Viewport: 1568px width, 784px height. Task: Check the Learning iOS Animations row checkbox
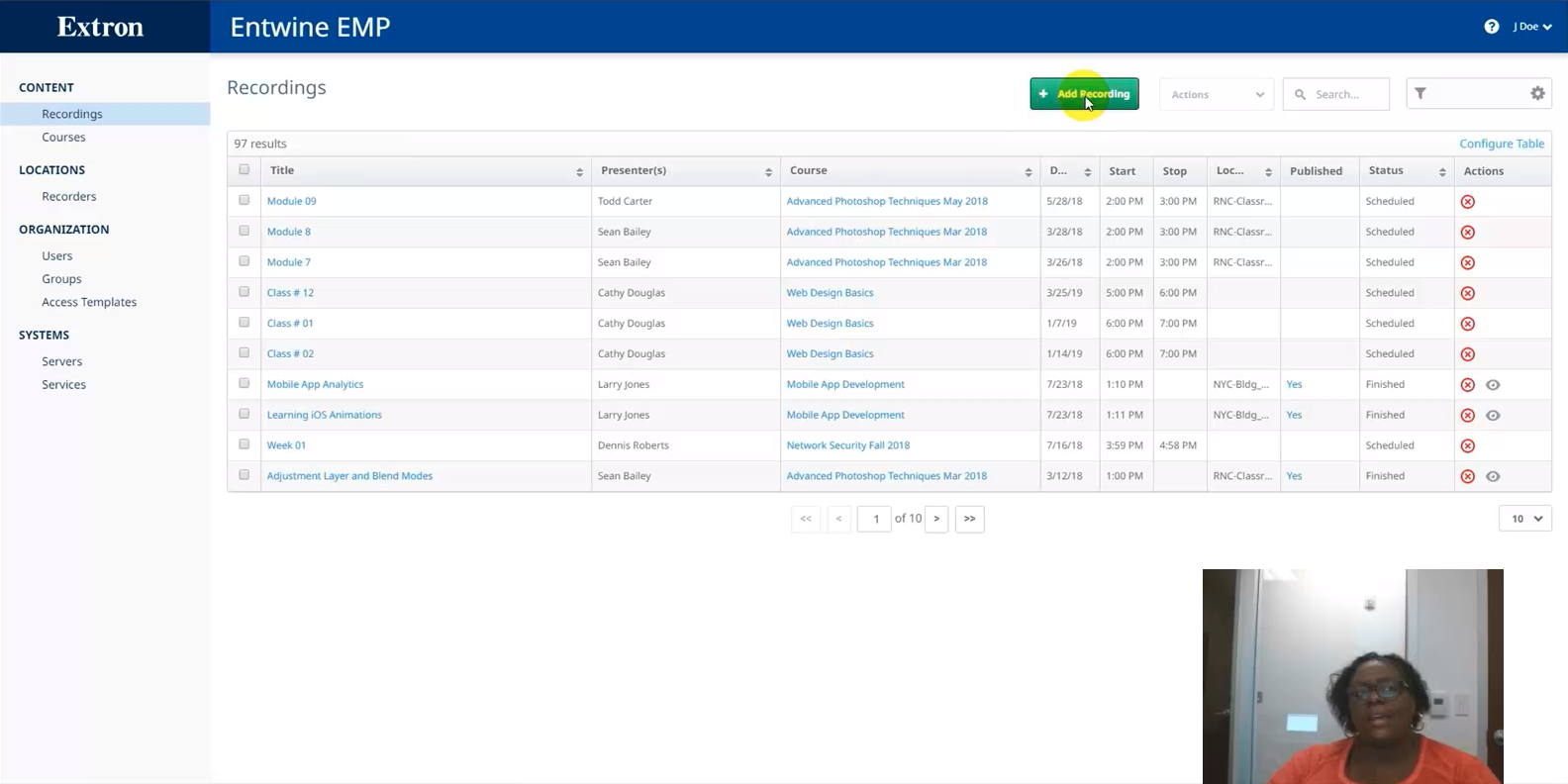244,414
